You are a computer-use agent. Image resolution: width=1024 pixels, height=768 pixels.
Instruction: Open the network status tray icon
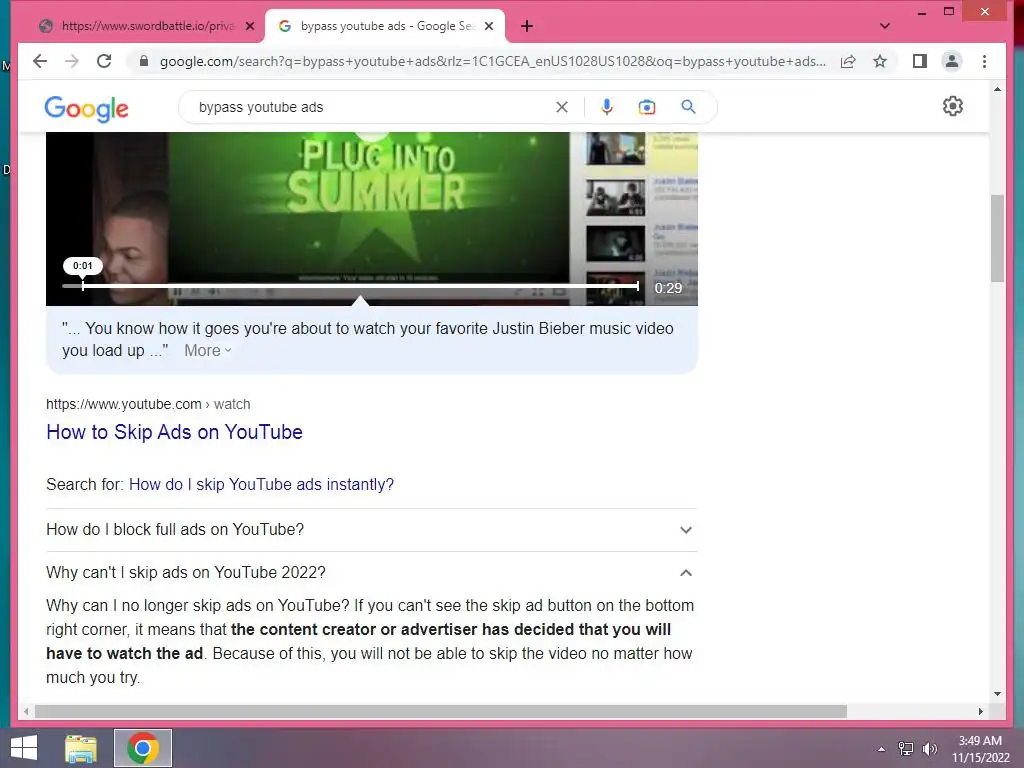click(906, 749)
